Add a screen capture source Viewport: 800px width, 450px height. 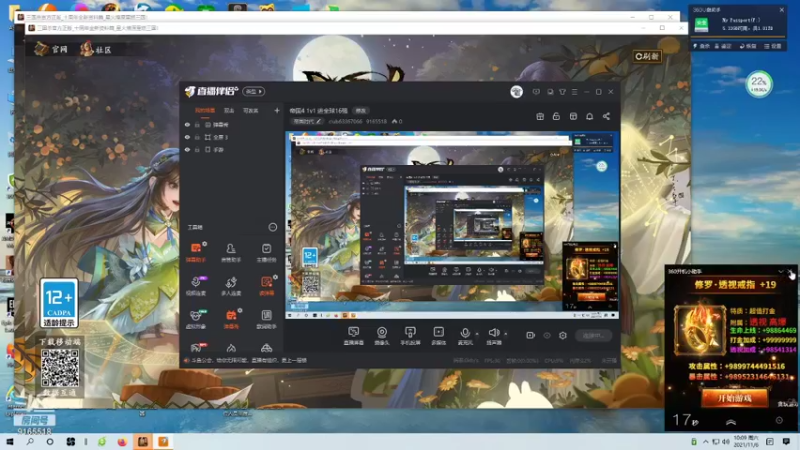tap(353, 335)
